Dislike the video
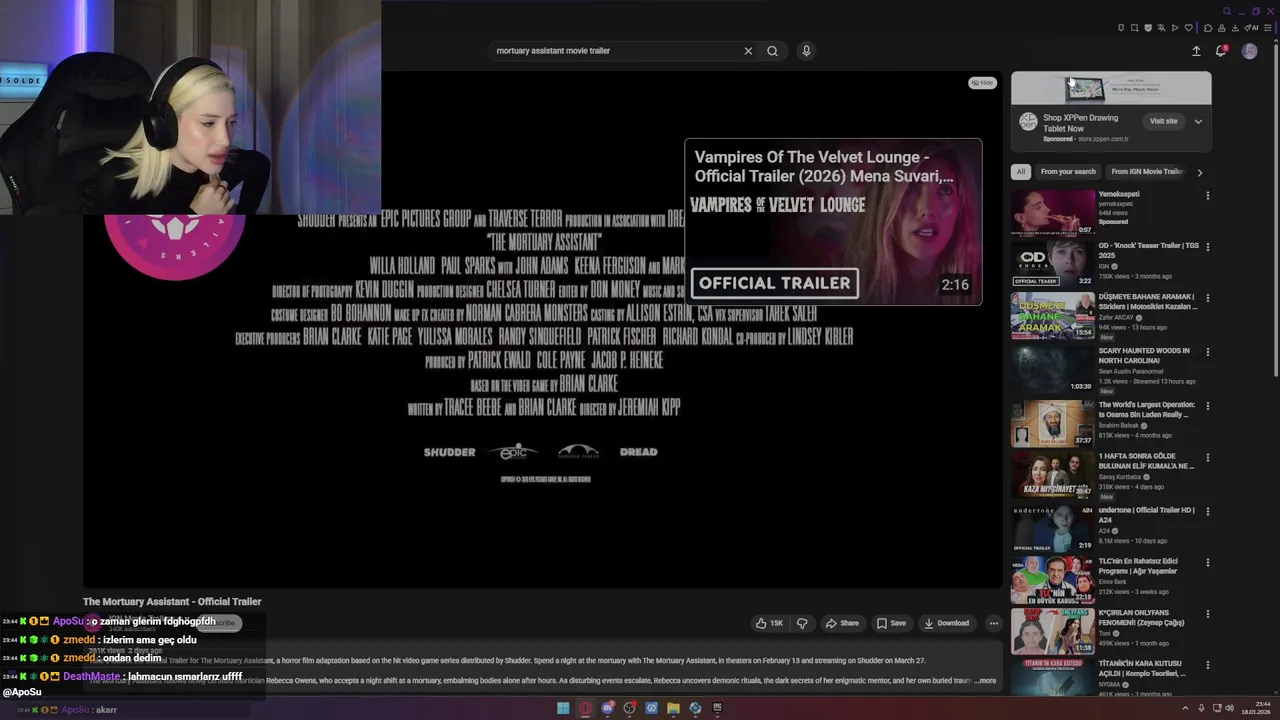This screenshot has width=1280, height=720. click(x=802, y=623)
